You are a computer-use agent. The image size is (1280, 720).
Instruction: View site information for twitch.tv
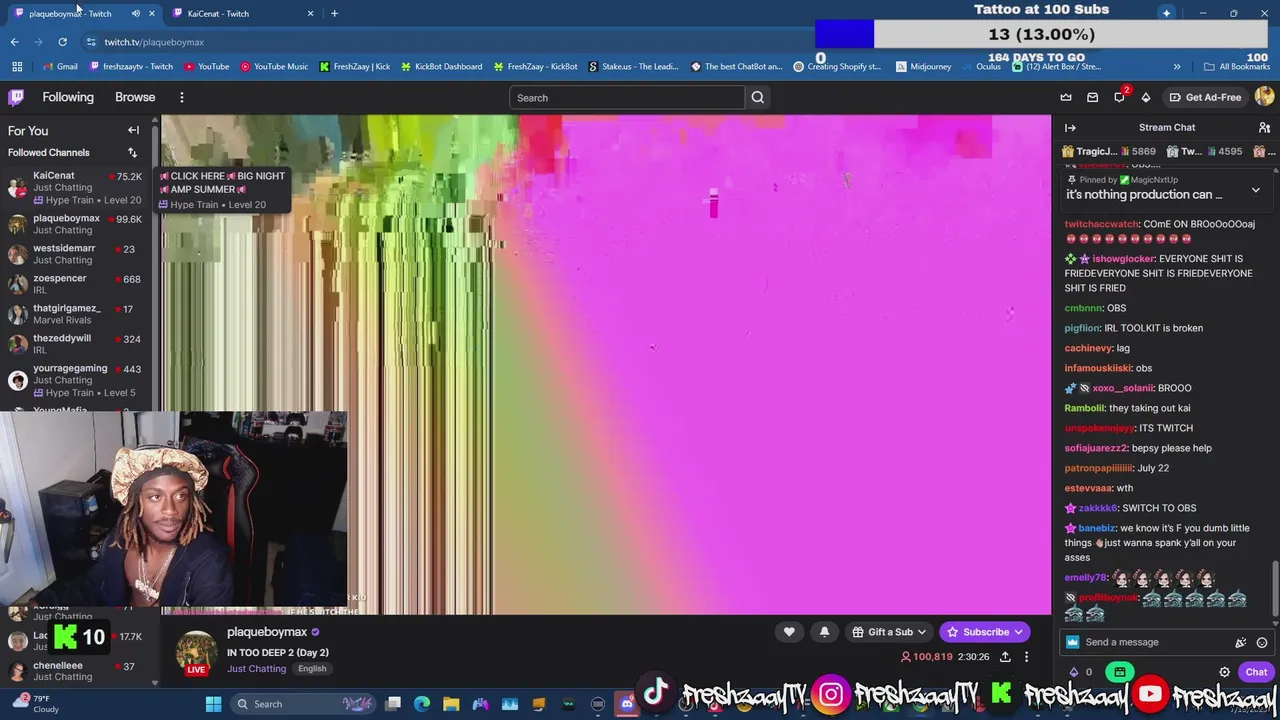91,42
